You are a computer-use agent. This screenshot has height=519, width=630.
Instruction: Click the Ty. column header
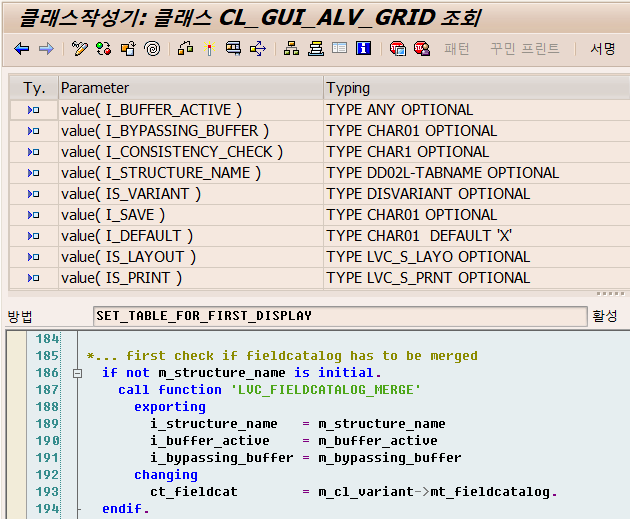click(x=34, y=88)
